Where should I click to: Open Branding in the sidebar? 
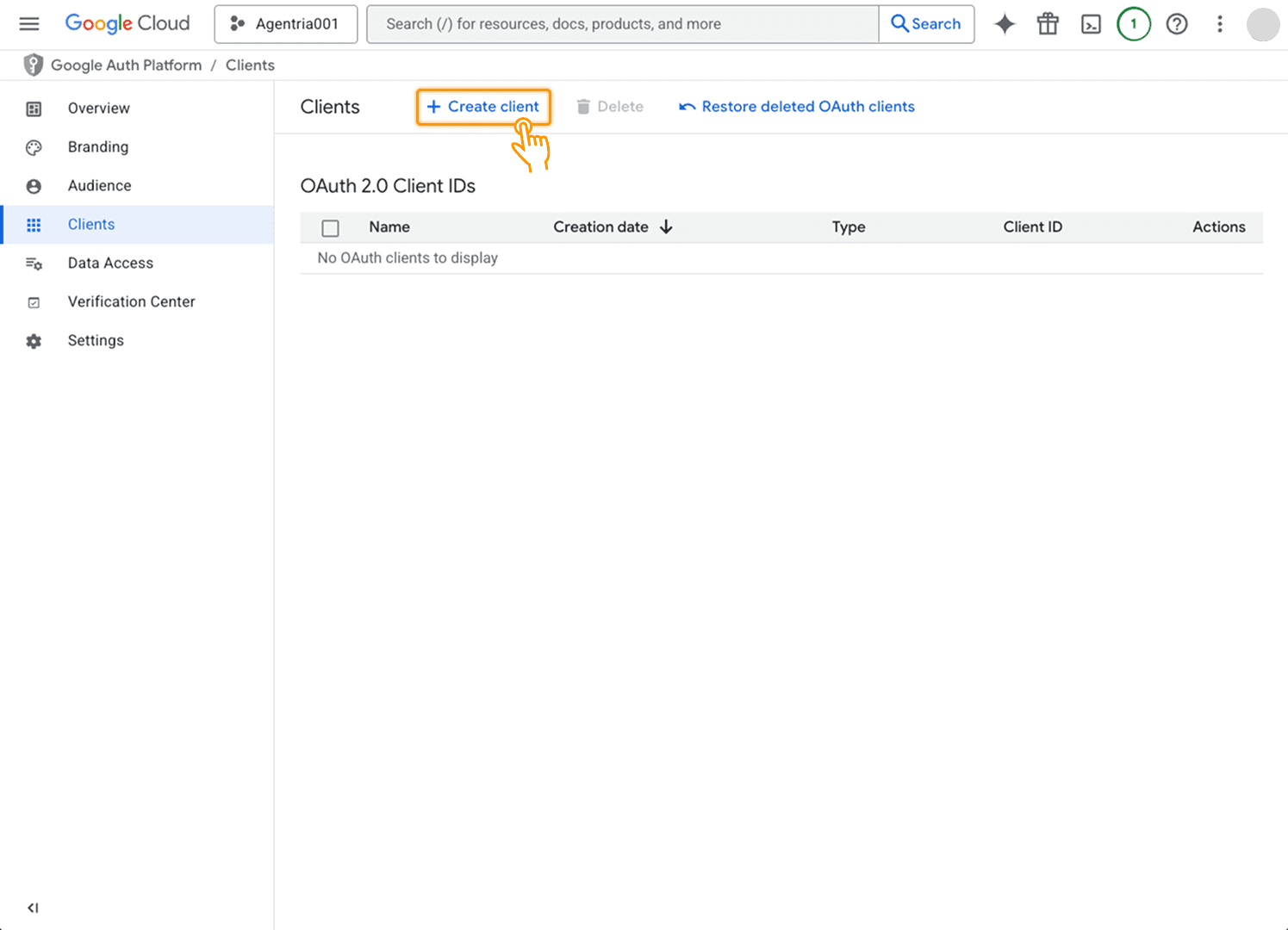(137, 146)
